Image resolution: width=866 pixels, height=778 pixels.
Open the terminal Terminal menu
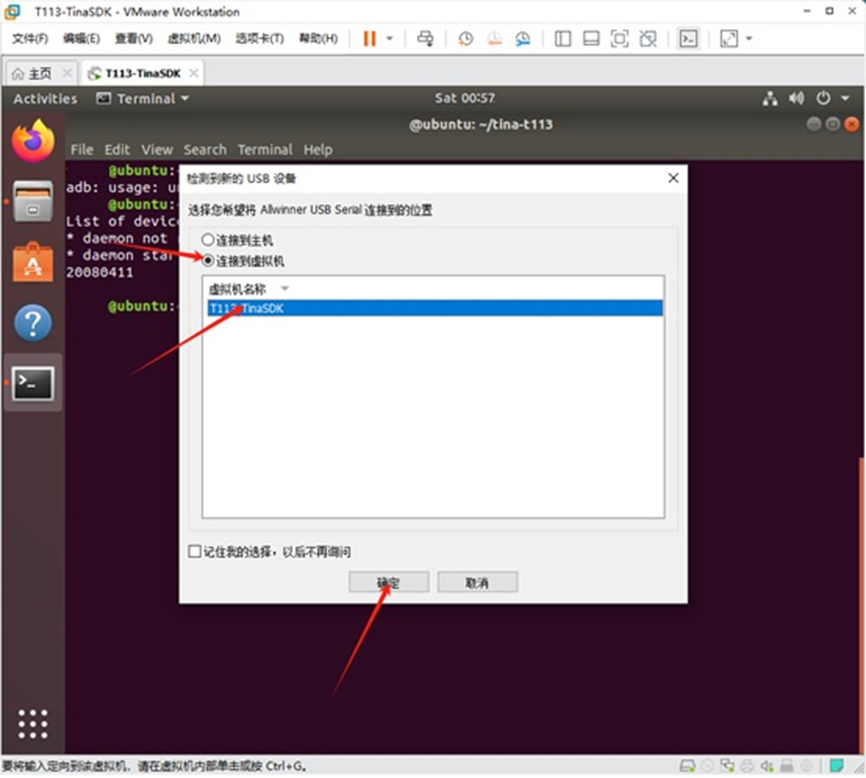coord(265,150)
